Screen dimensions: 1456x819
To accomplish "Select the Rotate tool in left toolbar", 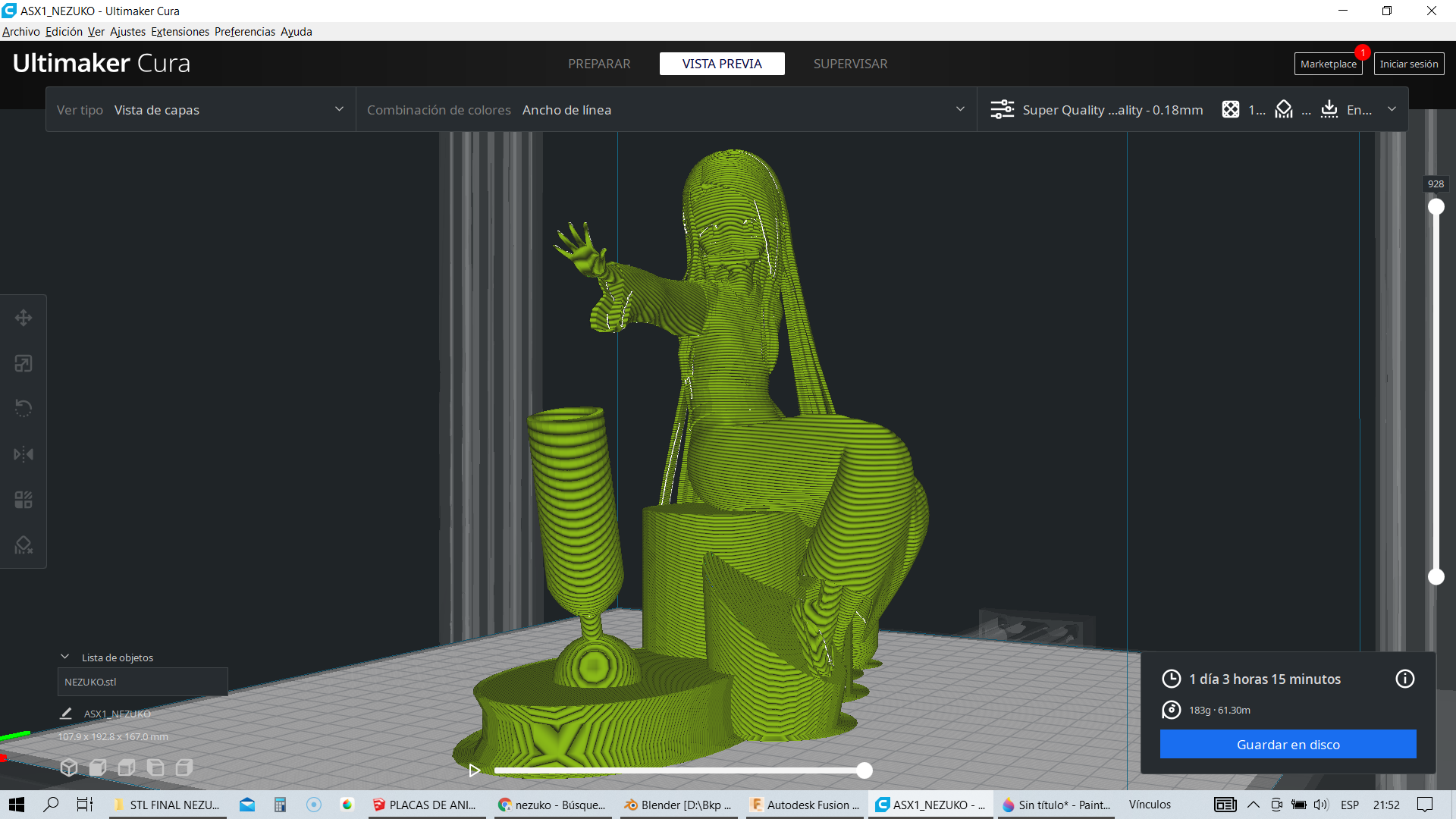I will click(24, 409).
